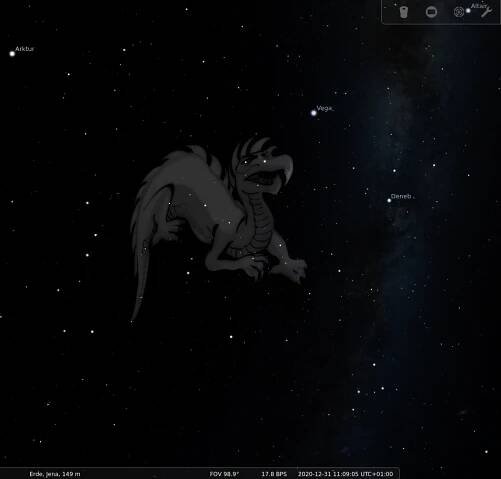Viewport: 501px width, 479px height.
Task: Click the "17.8 FPS" status value
Action: pos(274,474)
